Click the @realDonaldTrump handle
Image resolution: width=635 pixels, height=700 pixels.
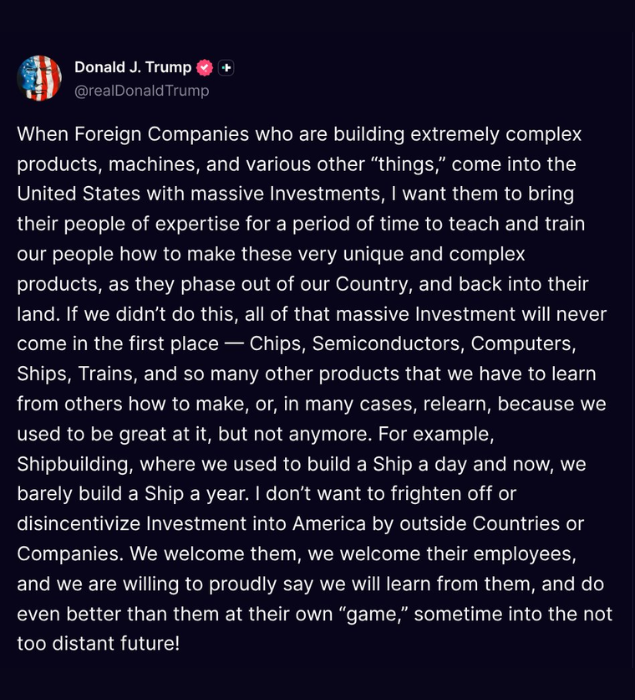click(142, 90)
